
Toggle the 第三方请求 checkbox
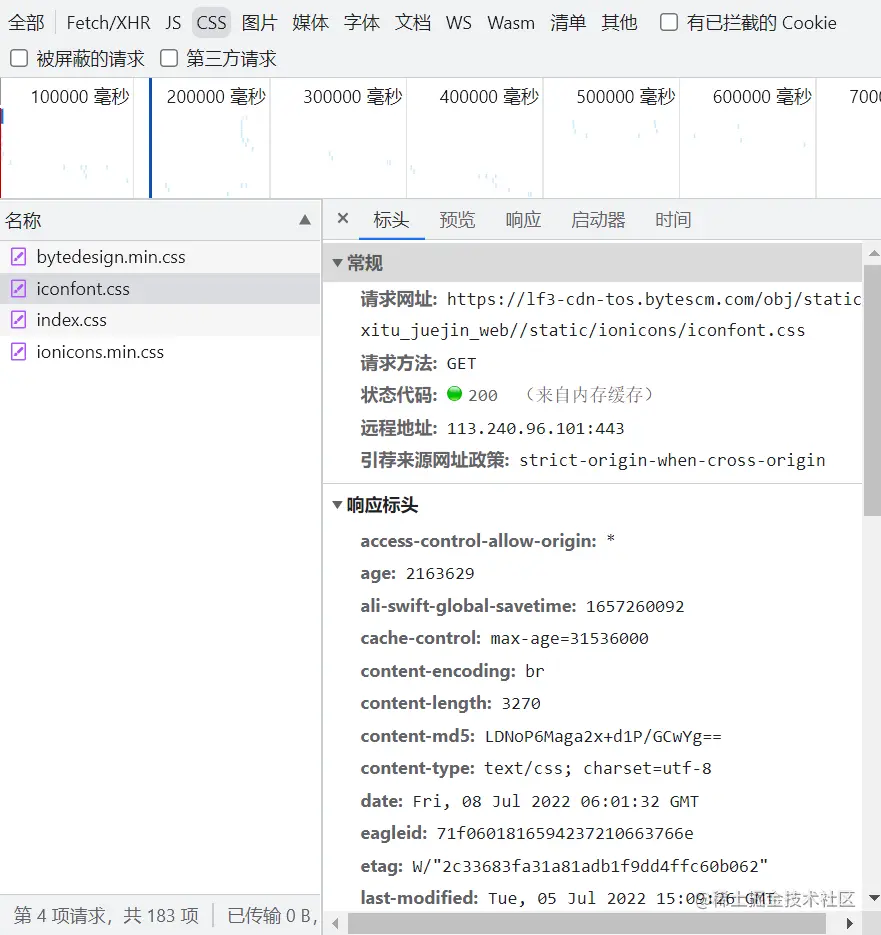pyautogui.click(x=169, y=58)
